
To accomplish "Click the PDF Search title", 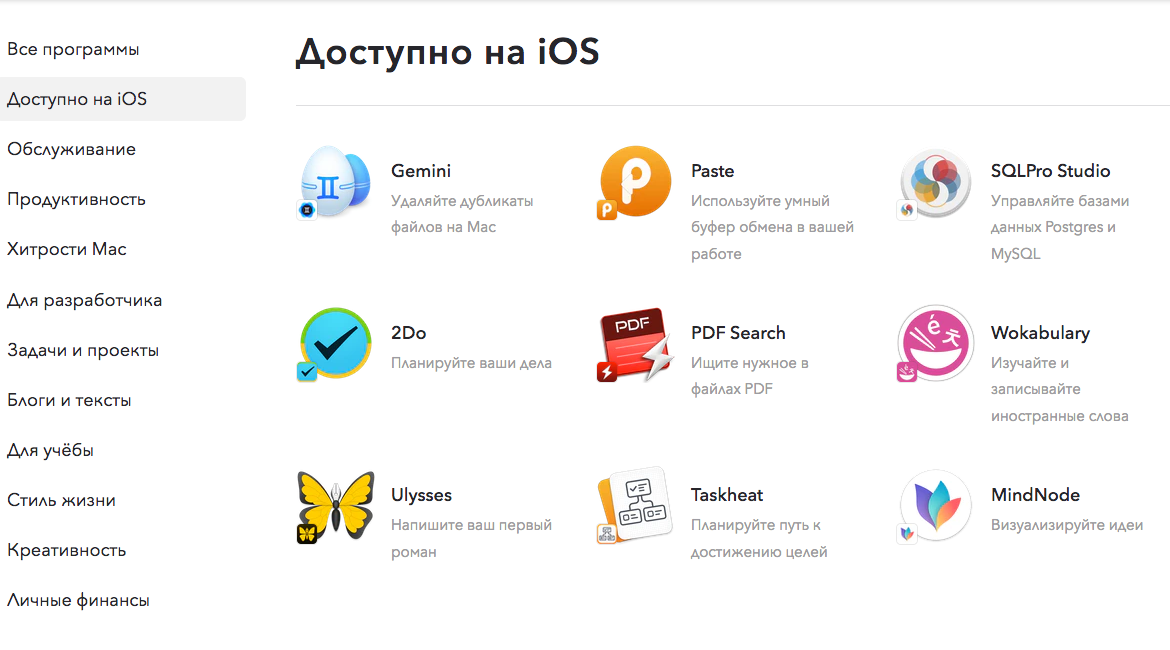I will click(738, 333).
